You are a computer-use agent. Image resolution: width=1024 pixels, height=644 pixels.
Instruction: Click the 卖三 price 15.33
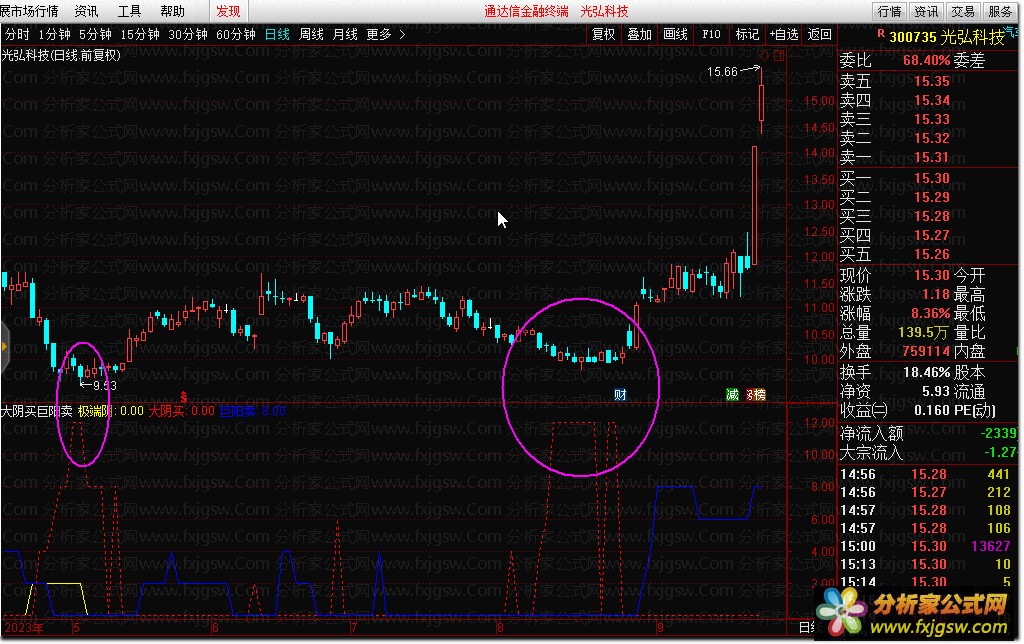tap(932, 119)
